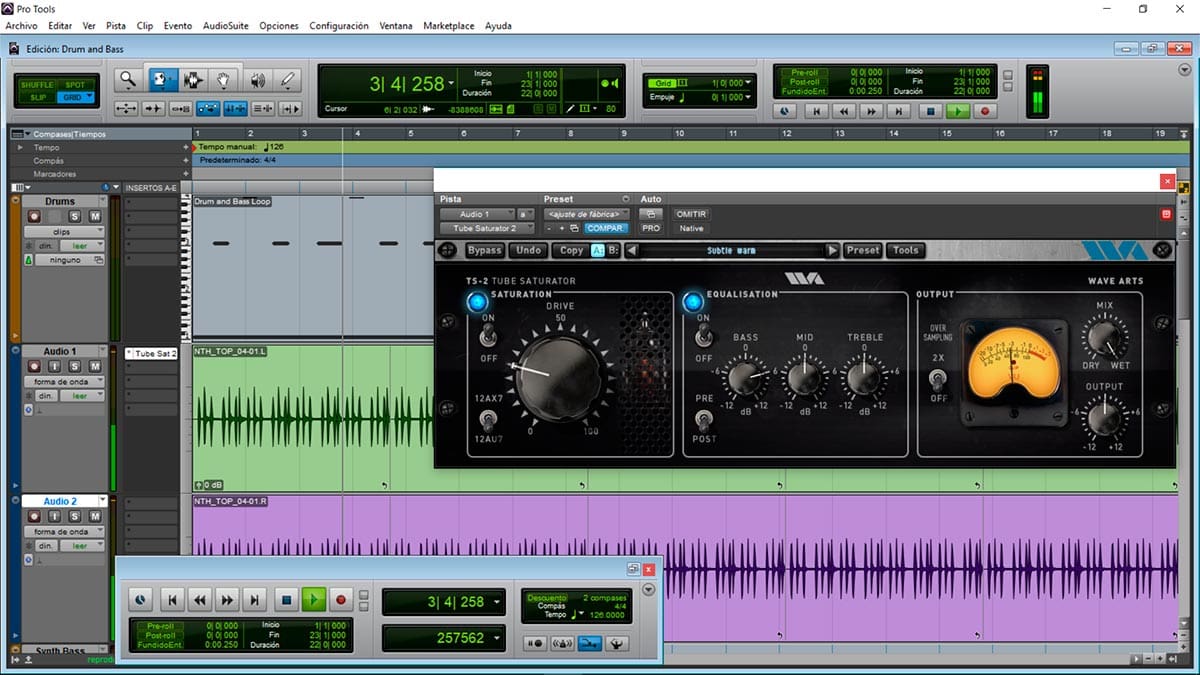Open the Opciones menu
This screenshot has width=1200, height=675.
pyautogui.click(x=279, y=26)
